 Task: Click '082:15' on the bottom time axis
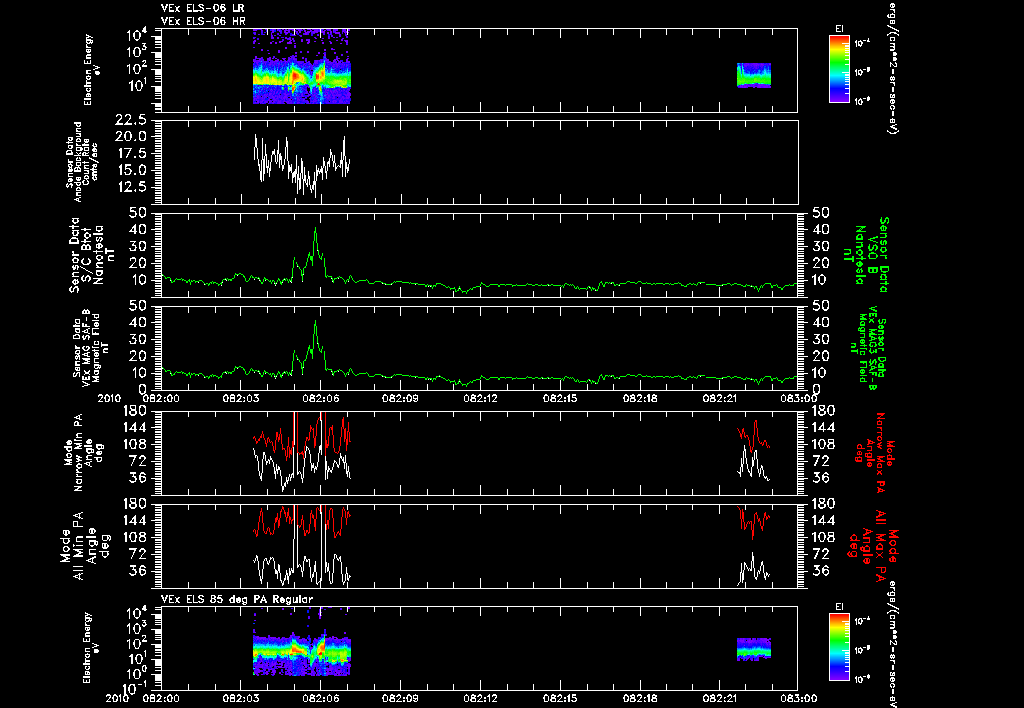560,698
